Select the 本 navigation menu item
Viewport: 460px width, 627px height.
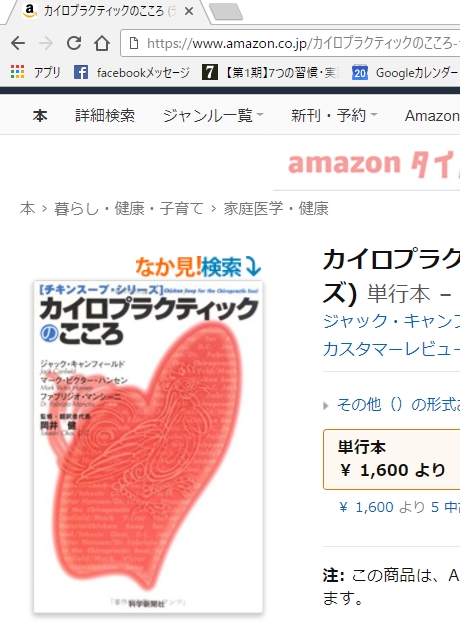[40, 116]
